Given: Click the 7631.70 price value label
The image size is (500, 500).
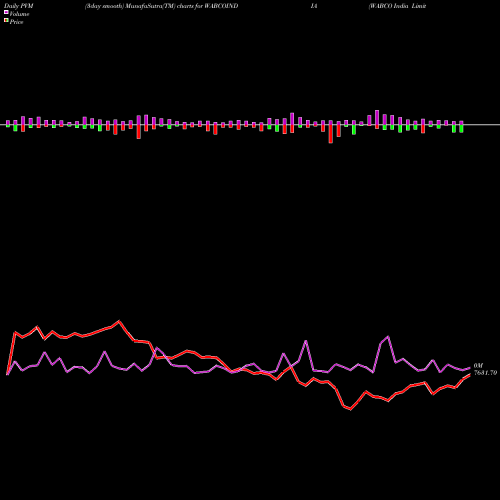Looking at the screenshot, I should (485, 373).
